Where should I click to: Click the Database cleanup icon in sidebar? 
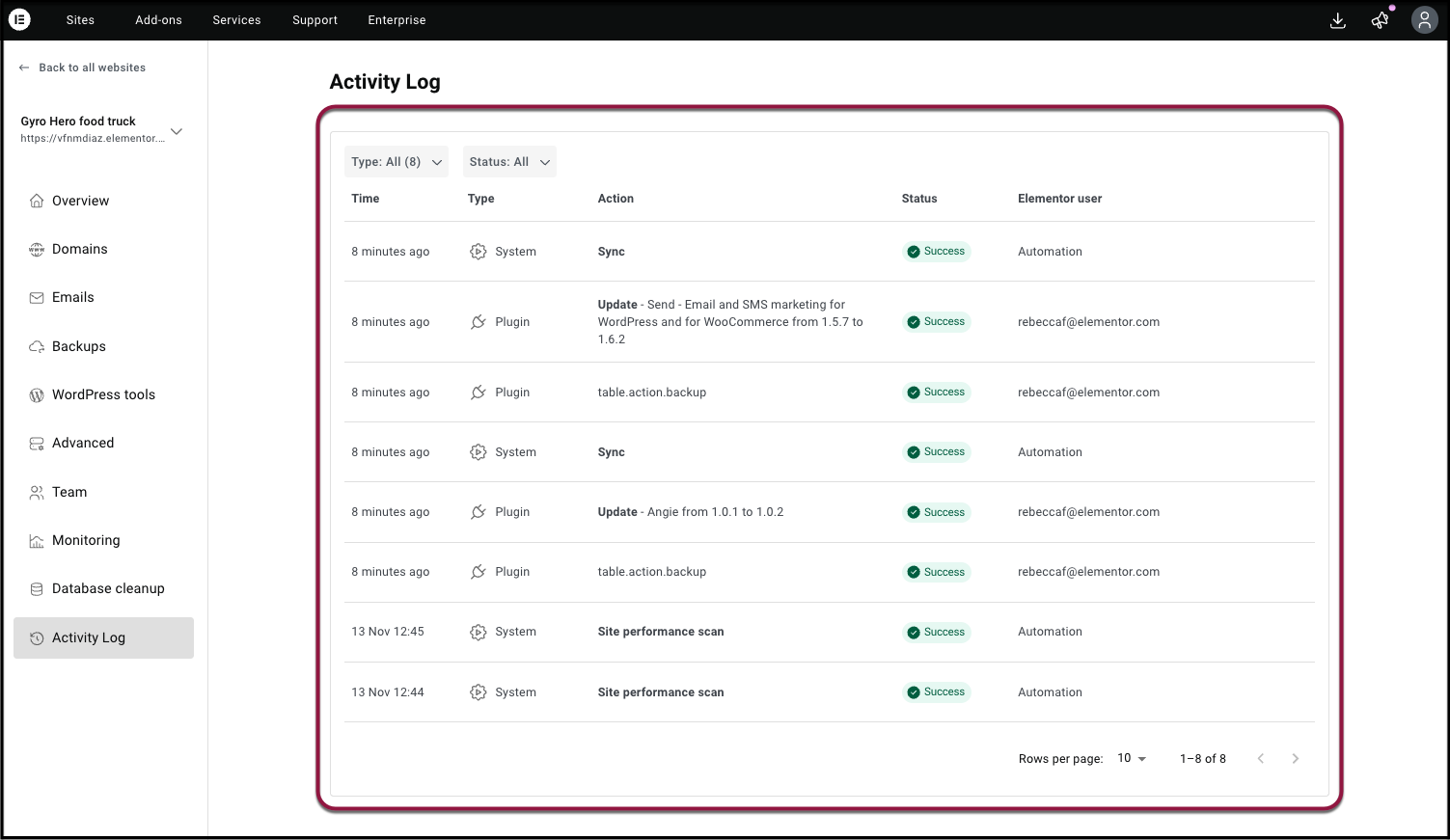pyautogui.click(x=37, y=589)
